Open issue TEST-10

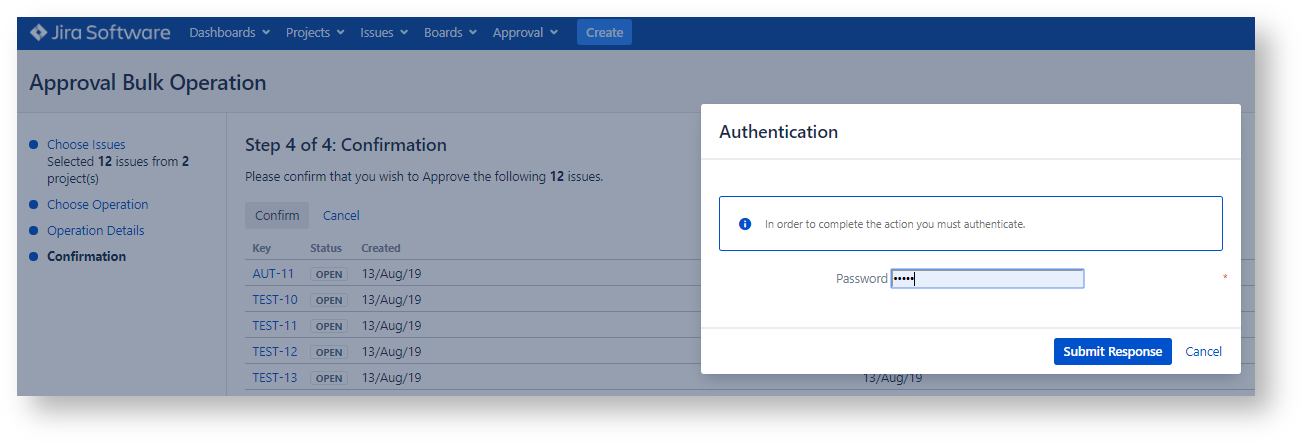[274, 299]
